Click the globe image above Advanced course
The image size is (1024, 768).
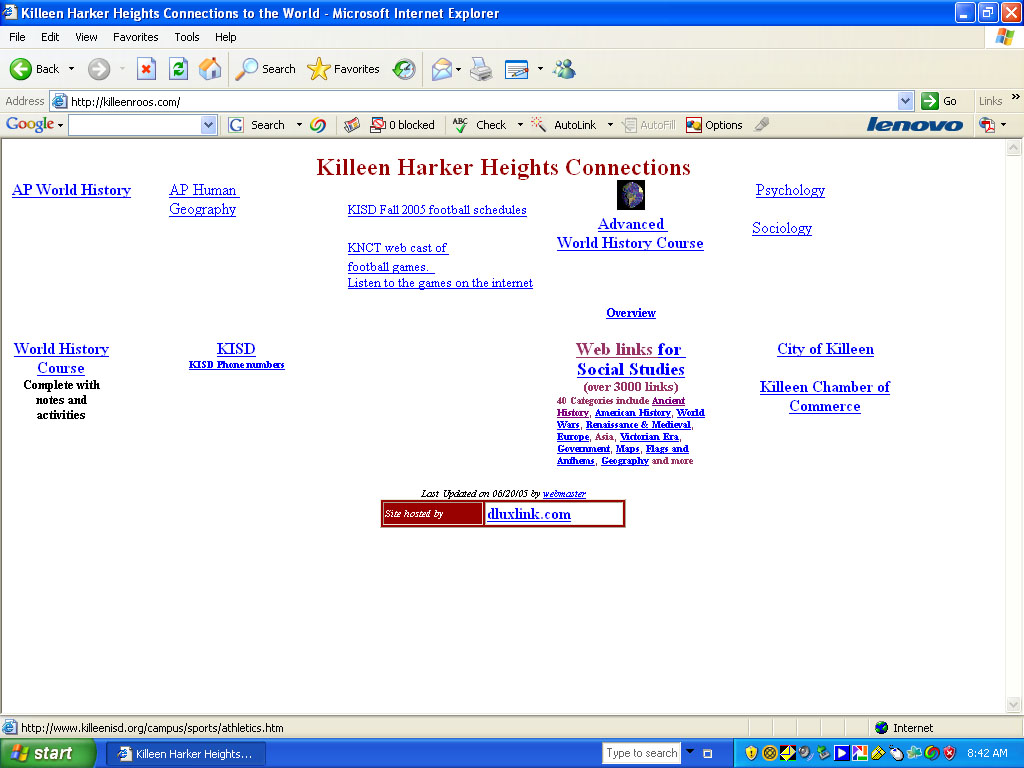tap(631, 194)
